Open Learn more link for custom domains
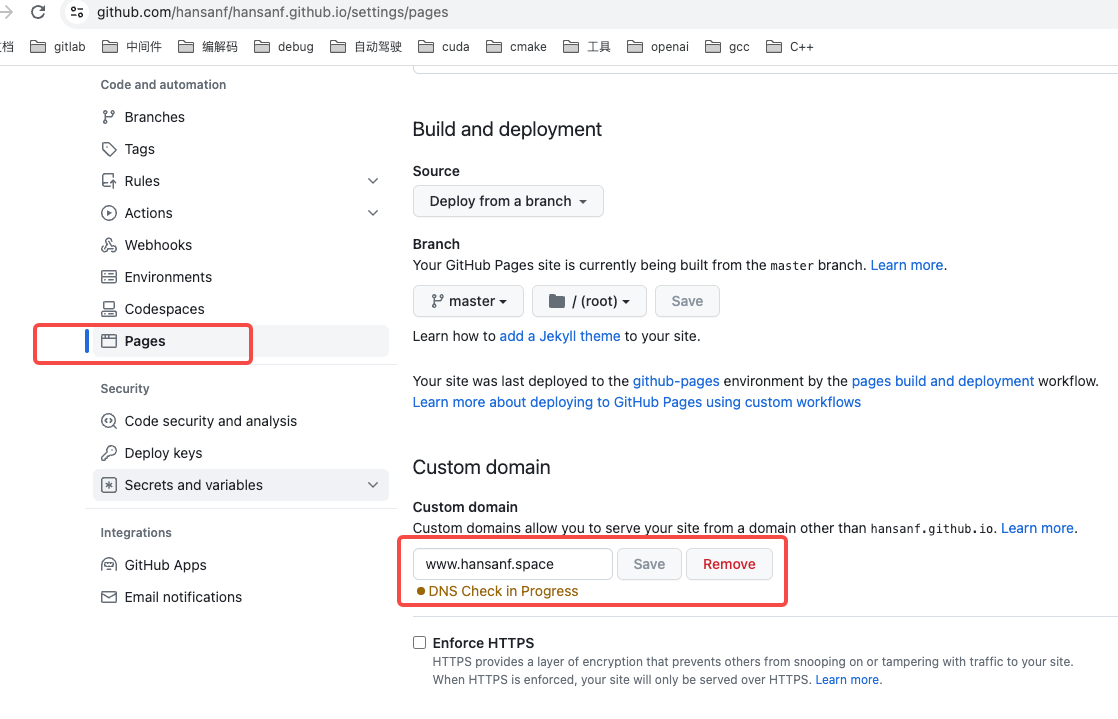1118x719 pixels. point(1037,529)
